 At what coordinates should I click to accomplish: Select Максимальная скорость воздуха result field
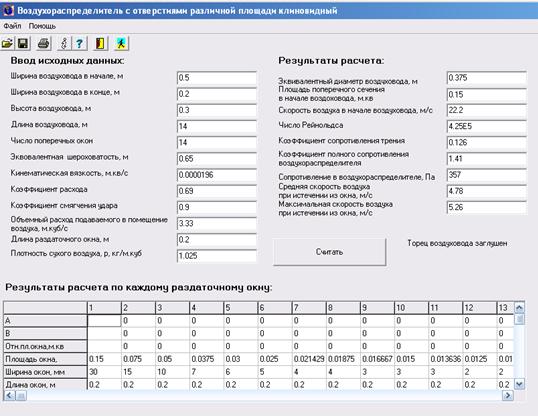tap(487, 207)
